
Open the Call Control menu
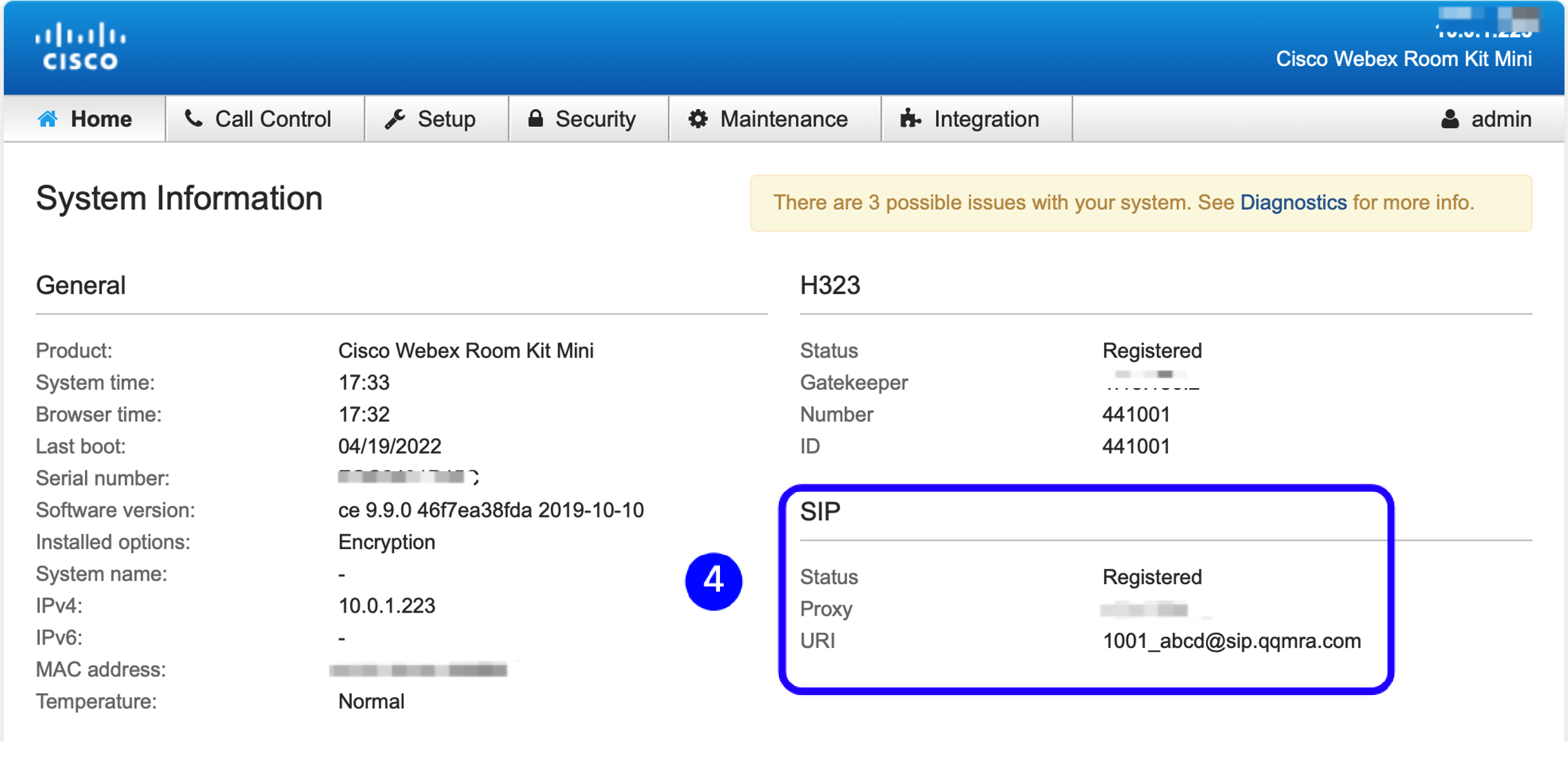coord(265,119)
